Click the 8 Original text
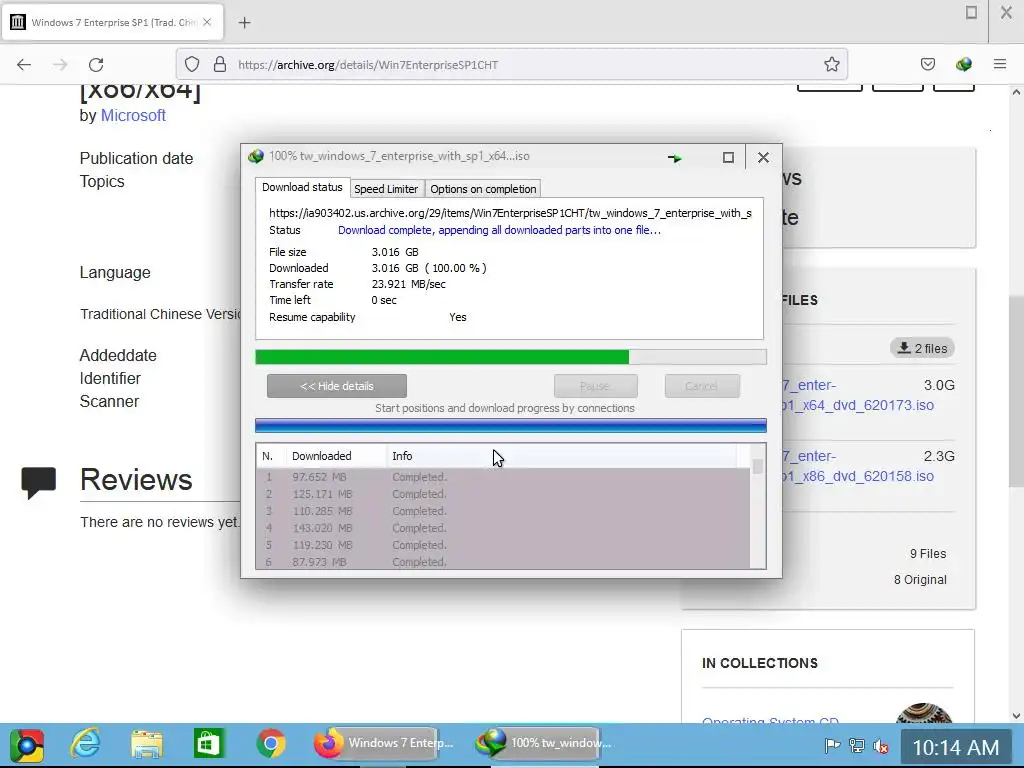The height and width of the screenshot is (768, 1024). click(x=920, y=580)
